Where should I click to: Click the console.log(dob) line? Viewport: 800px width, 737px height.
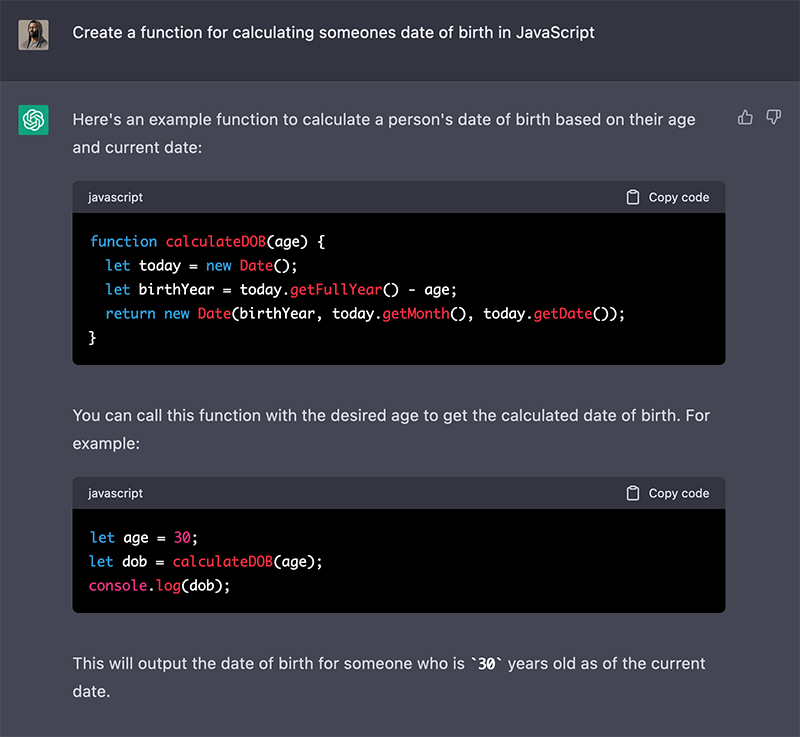click(159, 585)
